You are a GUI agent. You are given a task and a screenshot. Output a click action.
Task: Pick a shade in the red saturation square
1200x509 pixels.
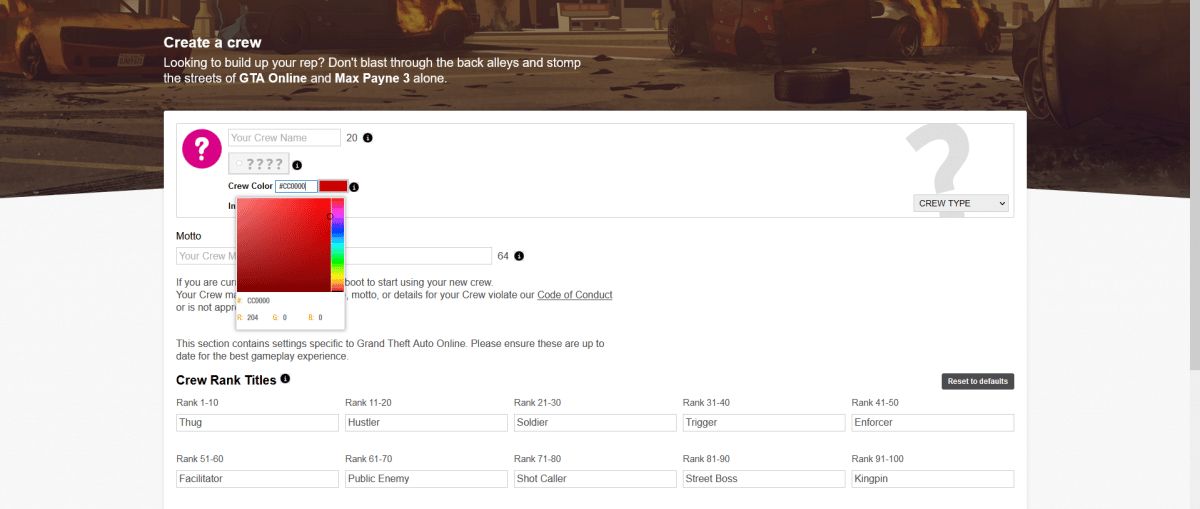tap(283, 245)
